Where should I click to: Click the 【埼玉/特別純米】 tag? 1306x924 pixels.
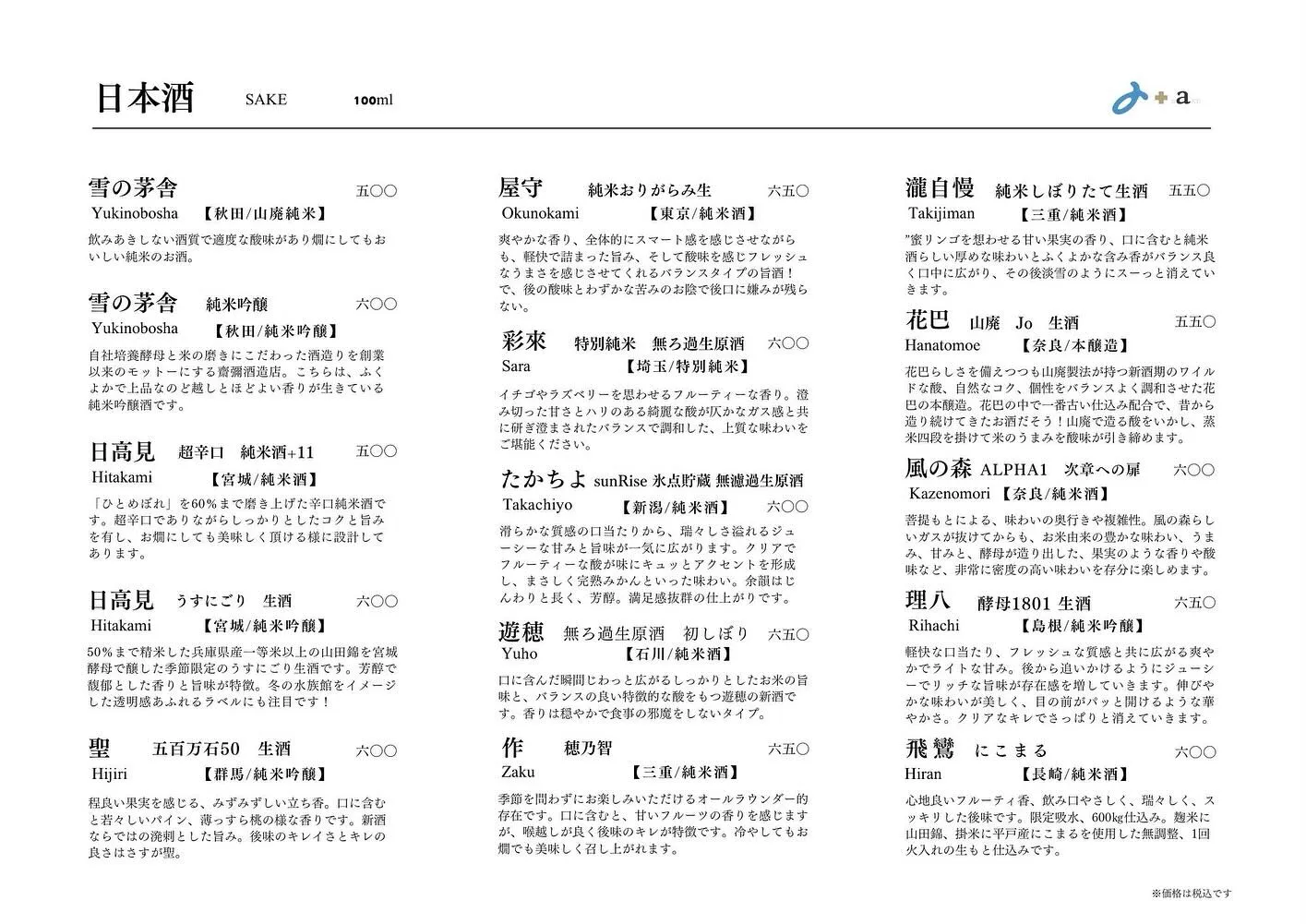pyautogui.click(x=688, y=366)
